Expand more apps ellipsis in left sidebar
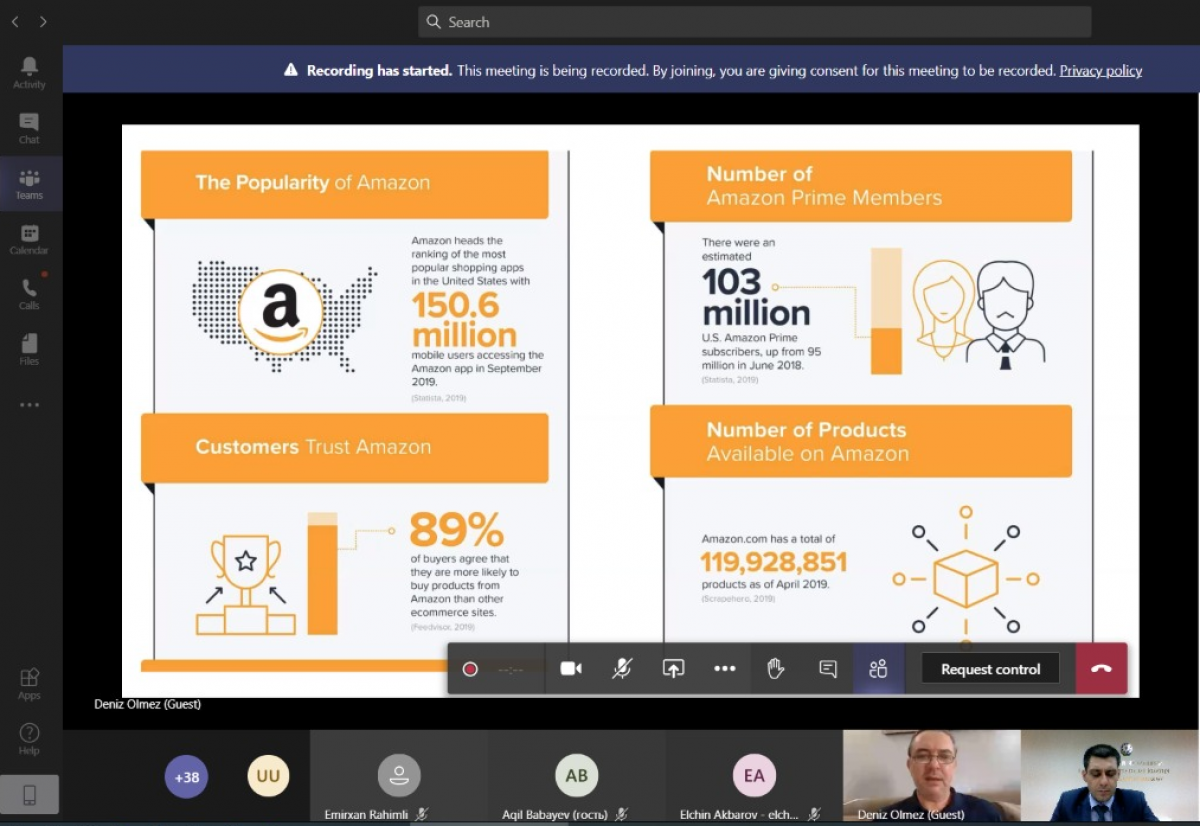The height and width of the screenshot is (826, 1200). [x=29, y=405]
